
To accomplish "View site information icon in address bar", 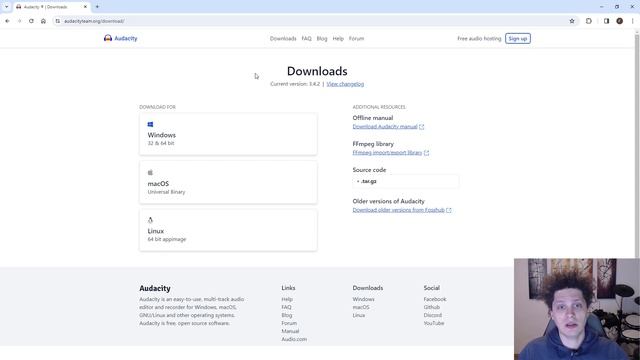I will (x=58, y=21).
